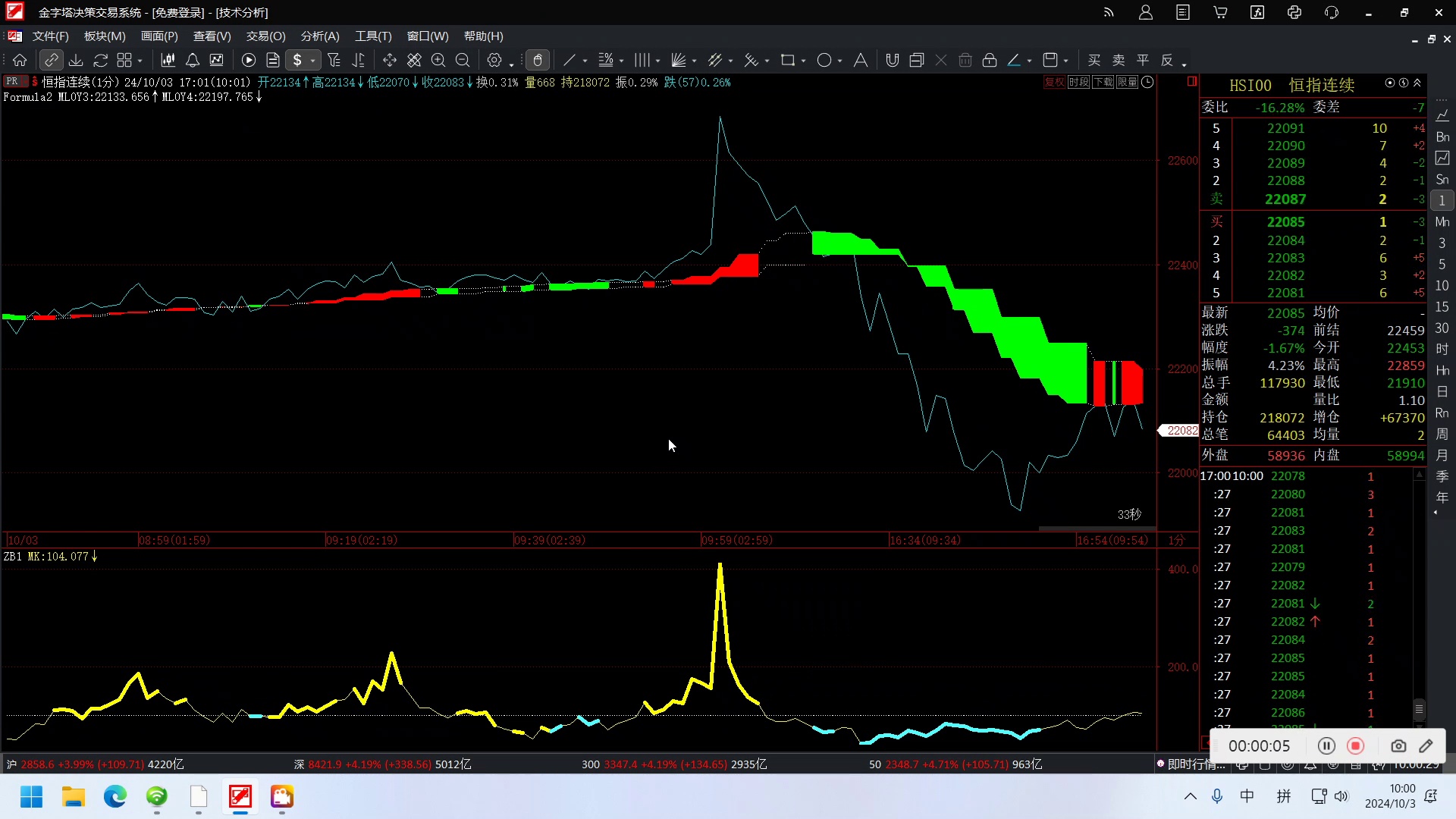Click the magnet snap icon
This screenshot has height=819, width=1456.
pos(893,60)
